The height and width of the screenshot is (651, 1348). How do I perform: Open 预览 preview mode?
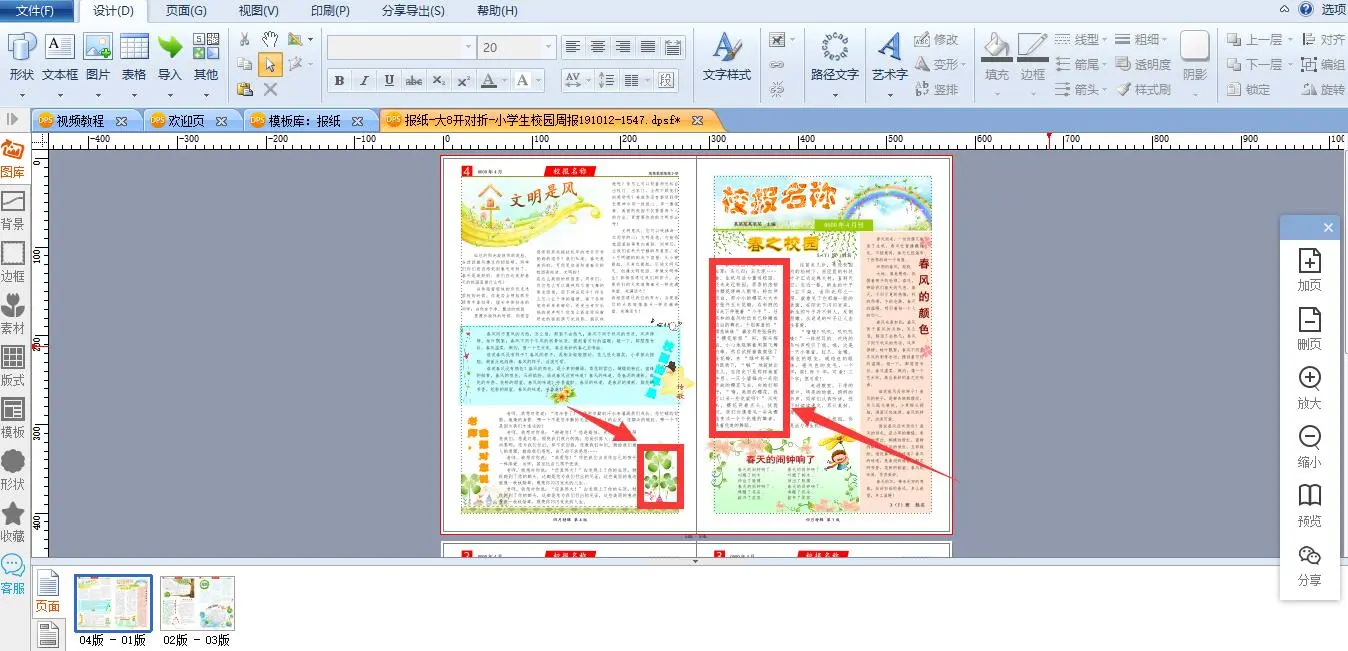pyautogui.click(x=1309, y=506)
